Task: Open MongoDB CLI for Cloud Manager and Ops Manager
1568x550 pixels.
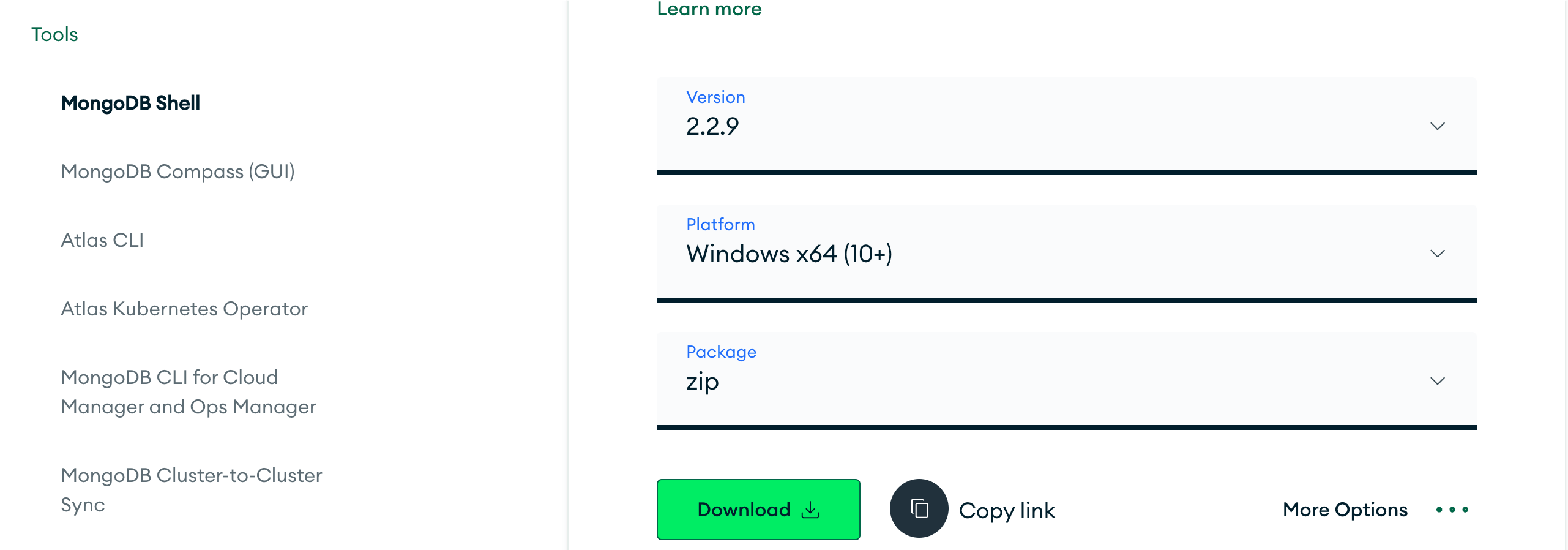Action: click(189, 392)
